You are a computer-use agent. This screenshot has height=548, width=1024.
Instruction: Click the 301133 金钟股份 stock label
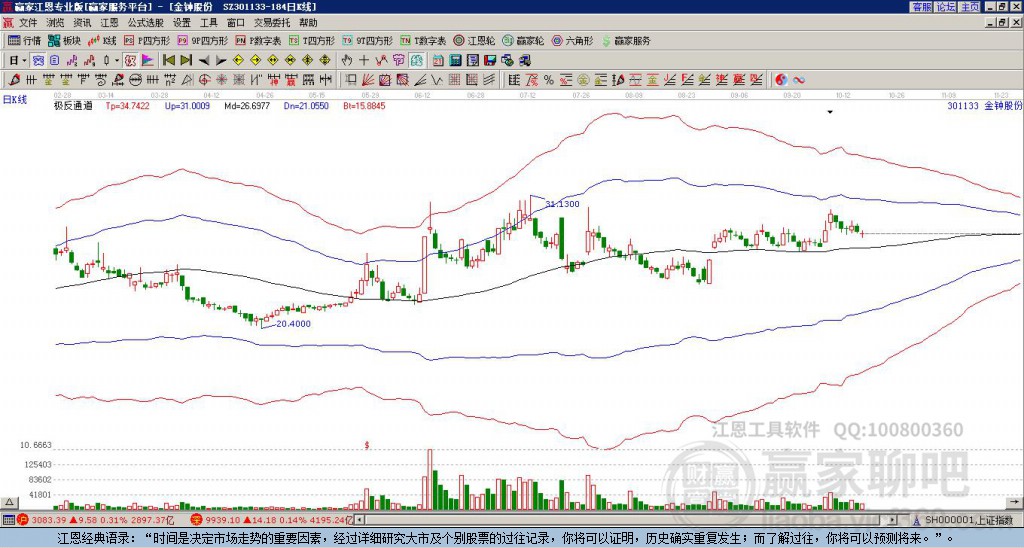(x=984, y=105)
